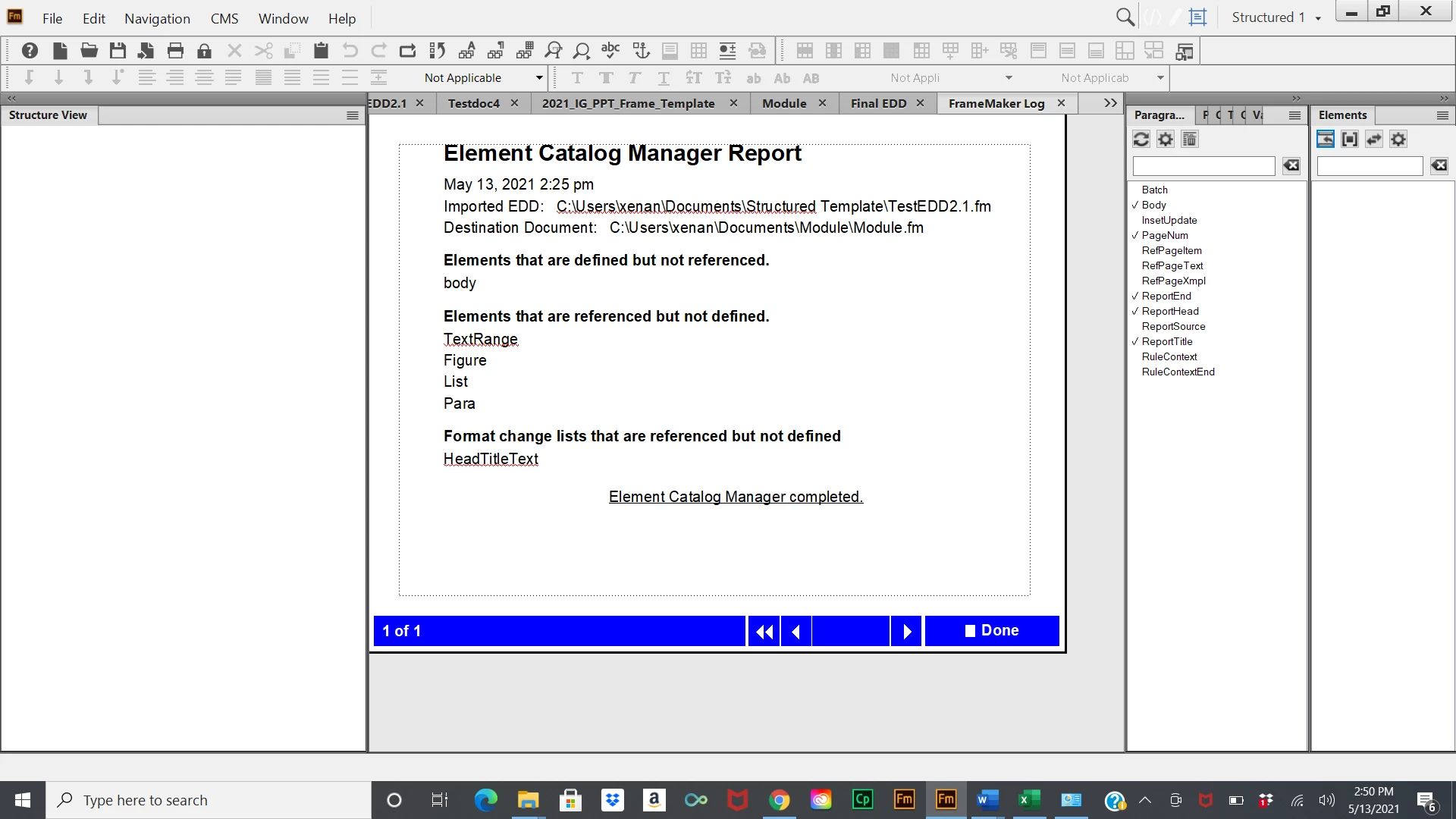Refresh the Paragraph catalog list
Viewport: 1456px width, 819px height.
1141,140
